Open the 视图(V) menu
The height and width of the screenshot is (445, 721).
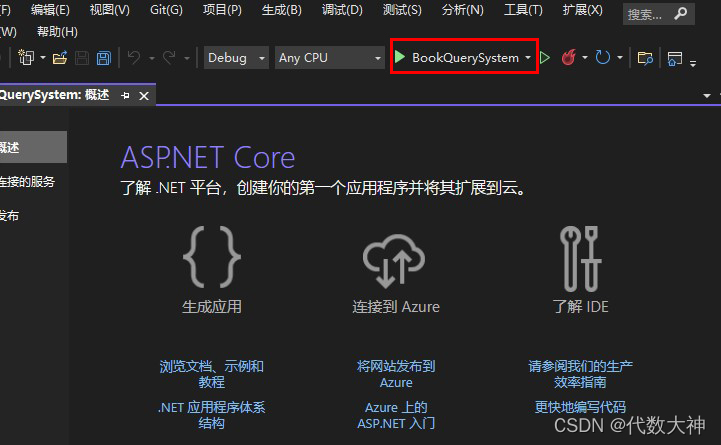pos(109,10)
